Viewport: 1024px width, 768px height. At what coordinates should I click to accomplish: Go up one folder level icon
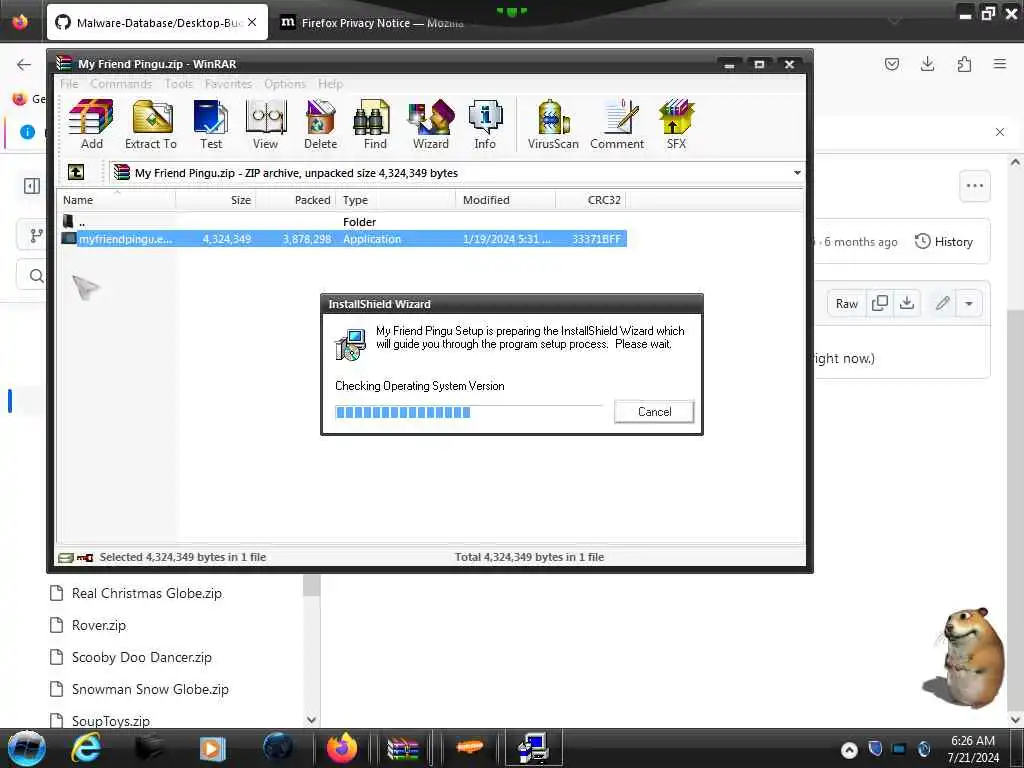coord(76,172)
